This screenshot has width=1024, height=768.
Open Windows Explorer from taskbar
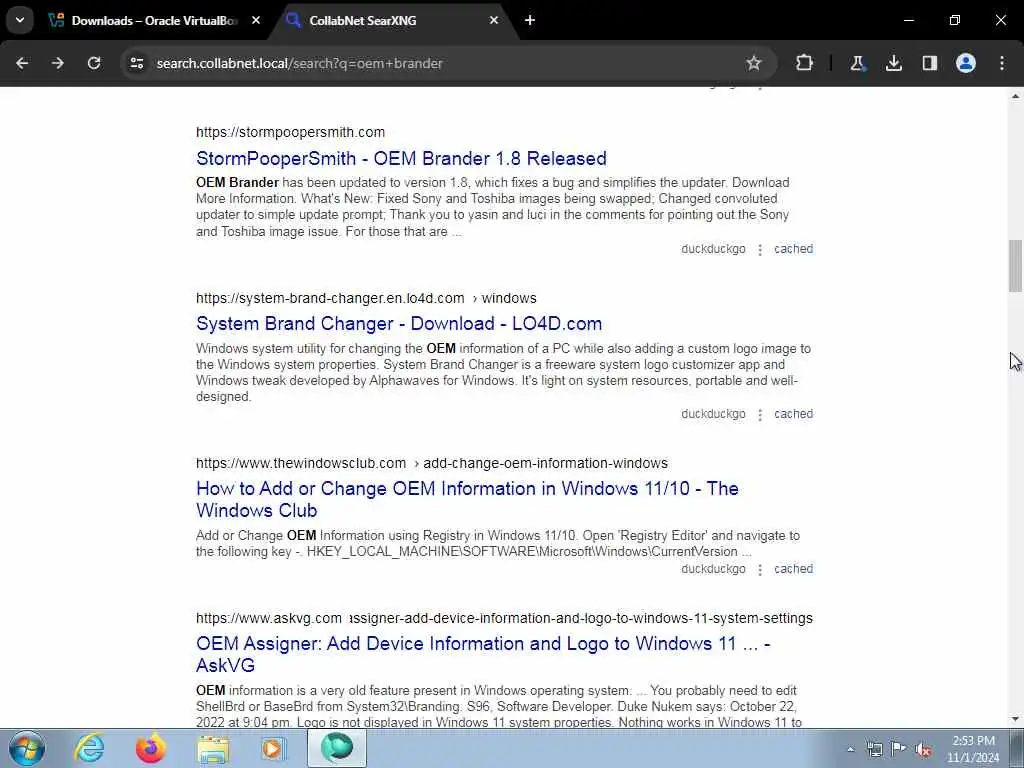(213, 748)
